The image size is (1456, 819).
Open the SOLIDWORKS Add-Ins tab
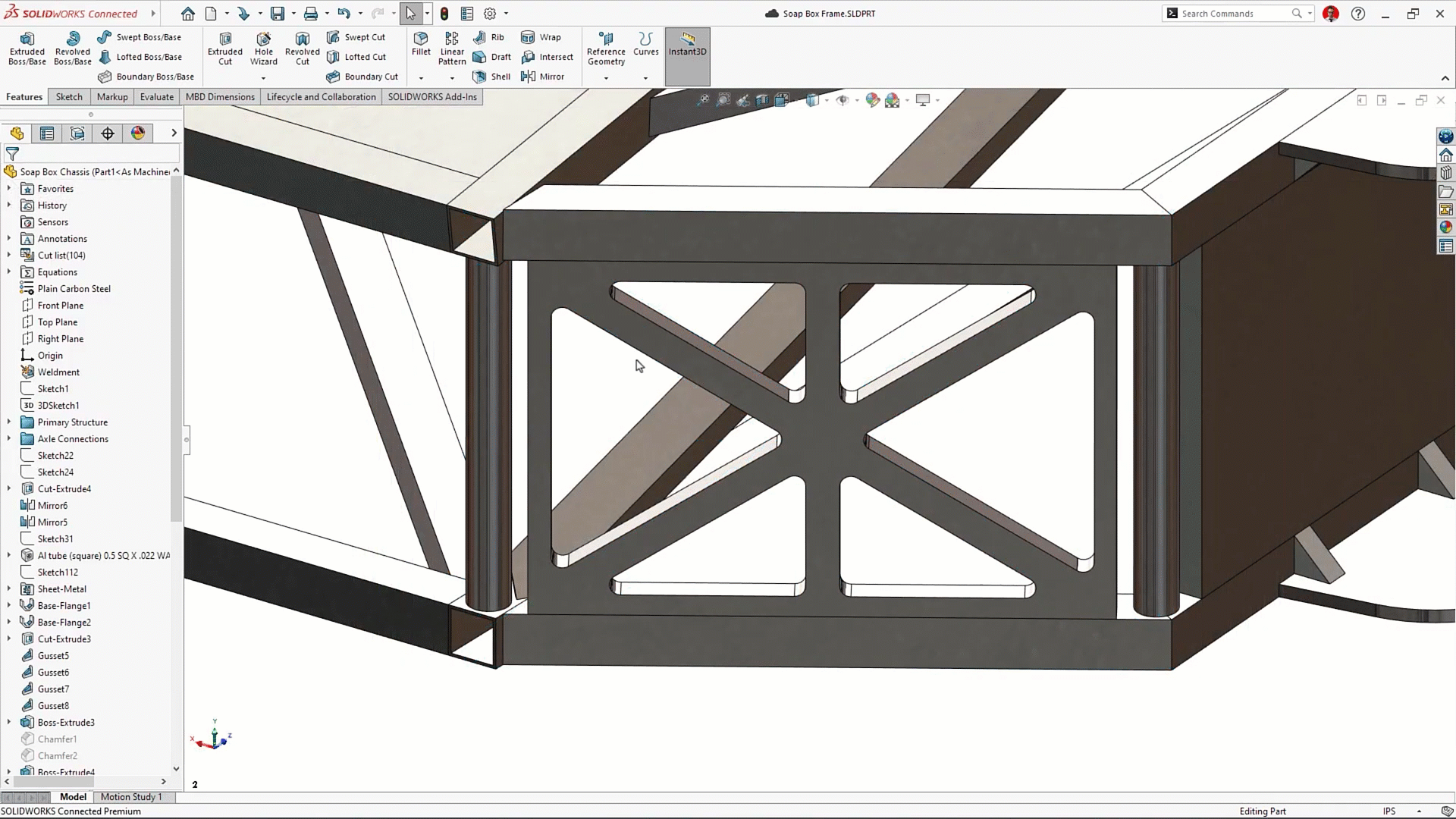click(432, 97)
